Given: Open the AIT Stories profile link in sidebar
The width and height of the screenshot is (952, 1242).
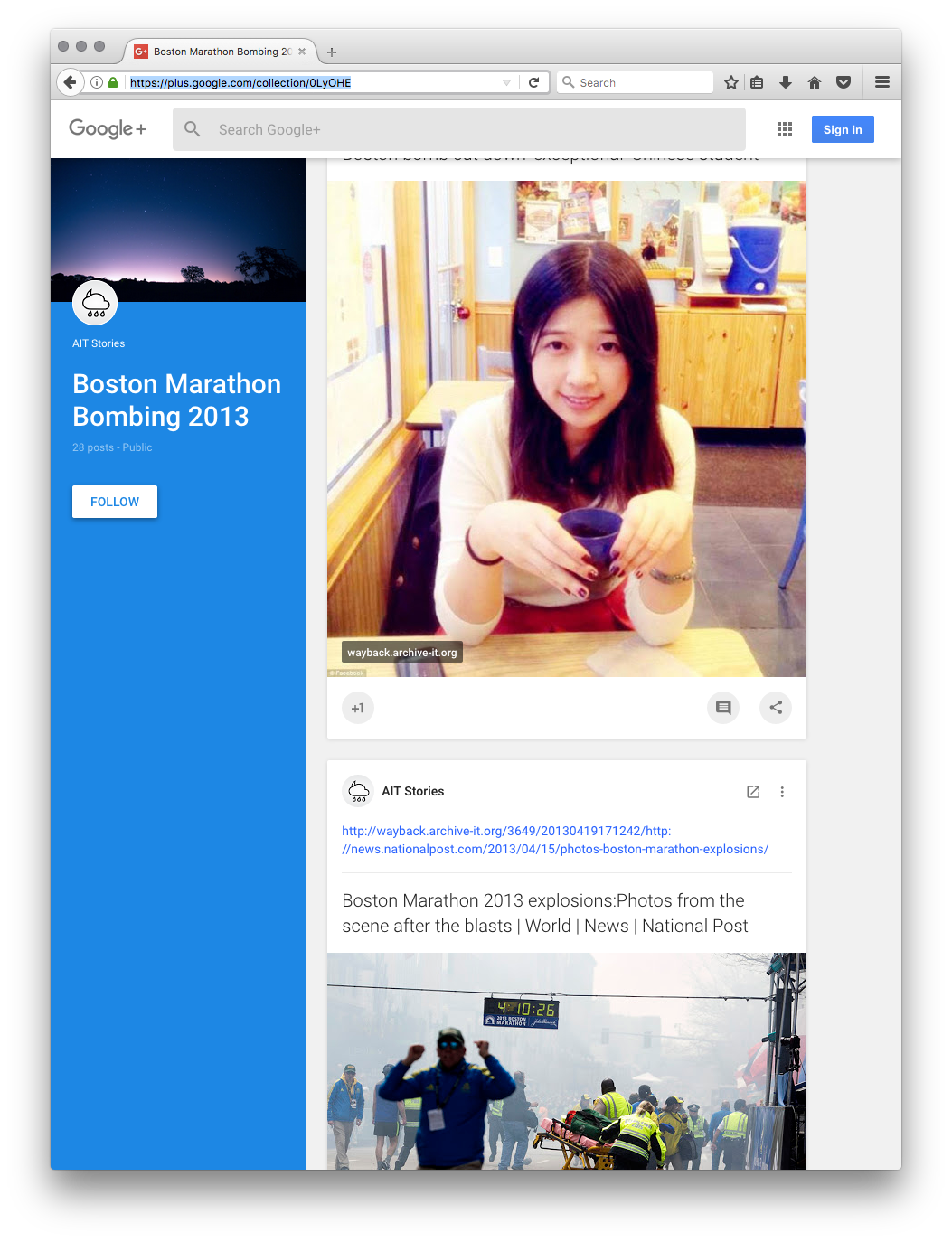Looking at the screenshot, I should 99,343.
